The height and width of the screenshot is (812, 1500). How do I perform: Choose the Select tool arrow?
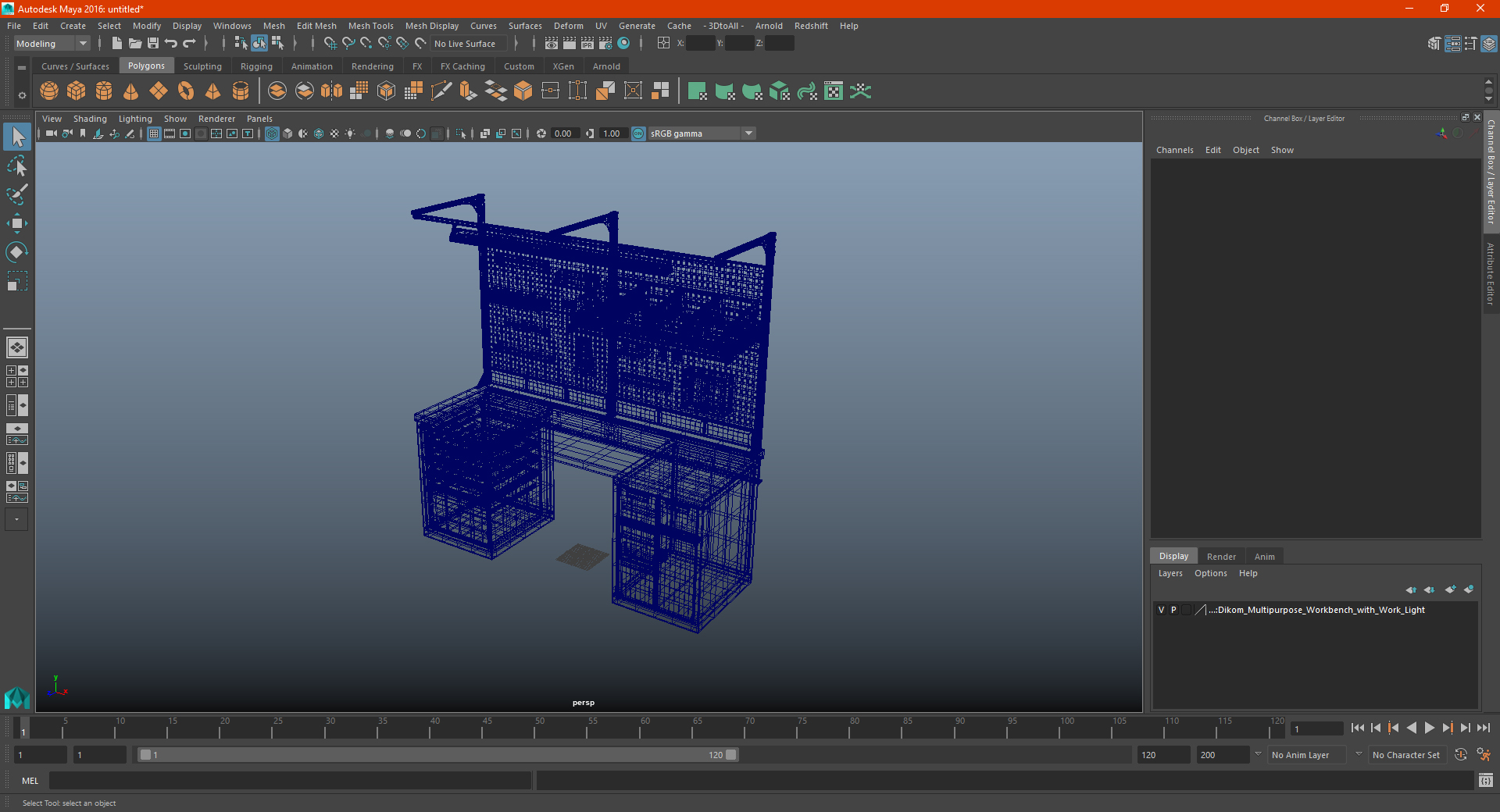(17, 137)
